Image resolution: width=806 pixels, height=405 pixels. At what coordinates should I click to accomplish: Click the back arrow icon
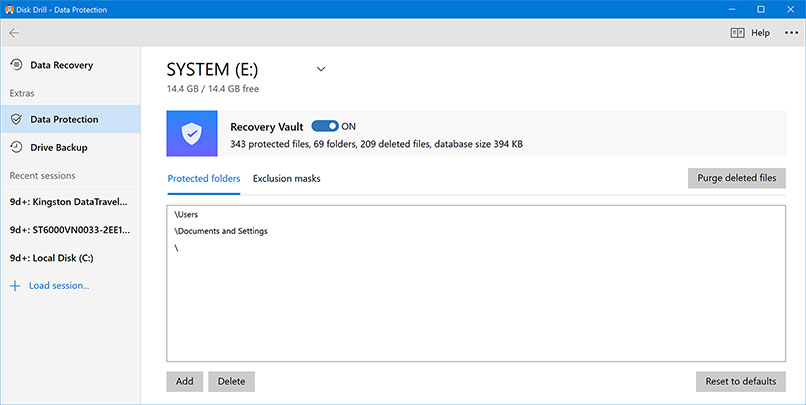click(x=14, y=33)
